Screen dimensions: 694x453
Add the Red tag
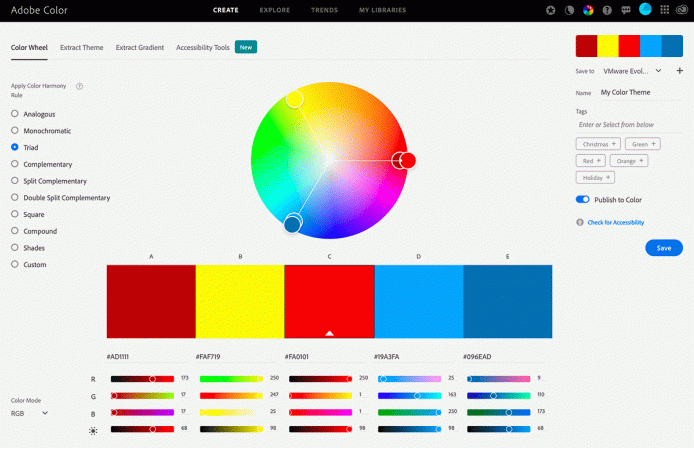pyautogui.click(x=591, y=161)
